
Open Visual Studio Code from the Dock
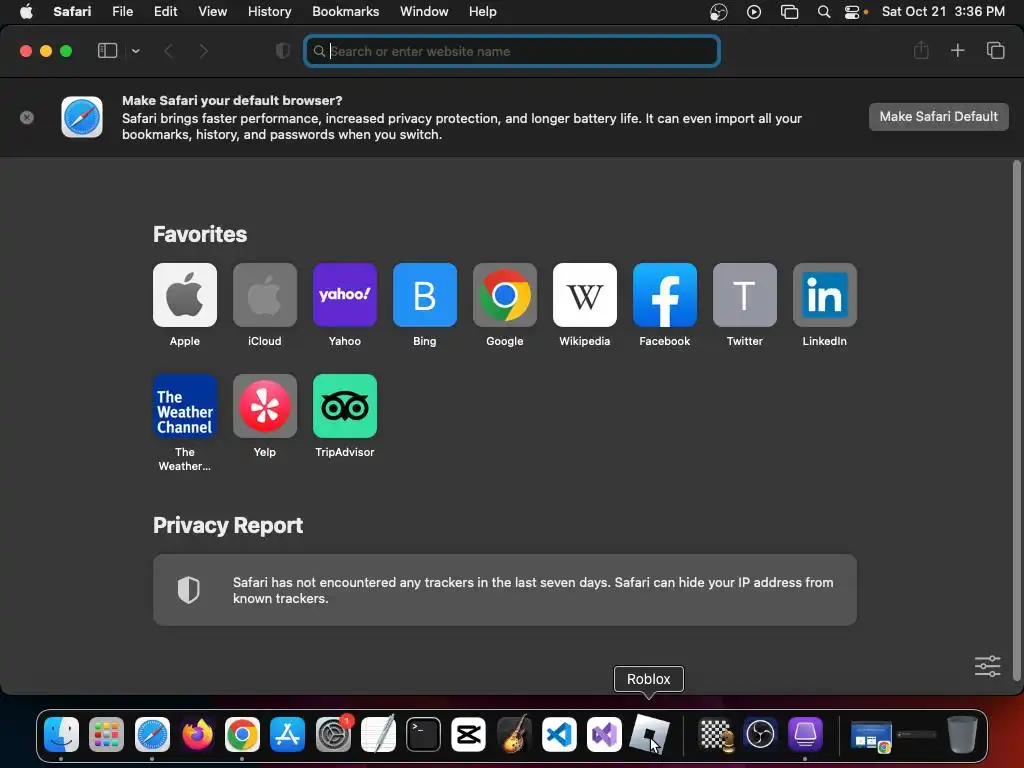[x=559, y=734]
